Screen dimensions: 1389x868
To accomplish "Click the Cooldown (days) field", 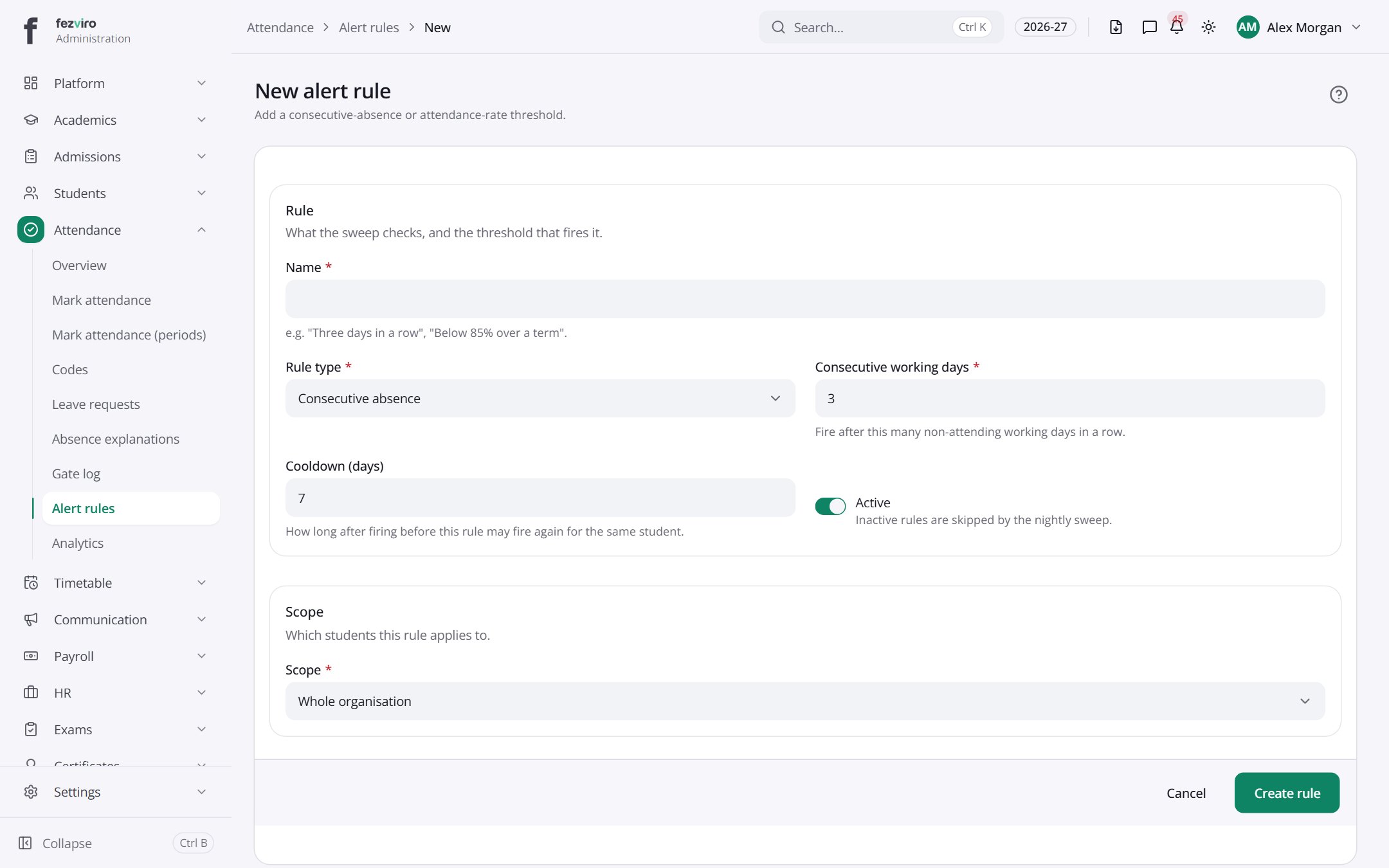I will (x=540, y=498).
